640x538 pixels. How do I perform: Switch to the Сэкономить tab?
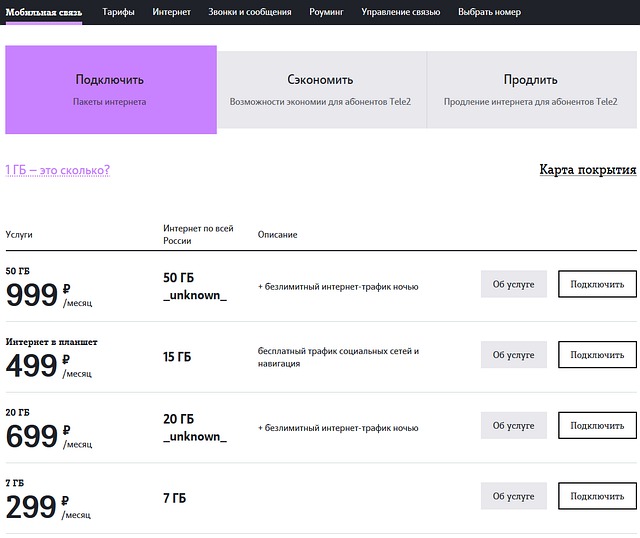(322, 89)
